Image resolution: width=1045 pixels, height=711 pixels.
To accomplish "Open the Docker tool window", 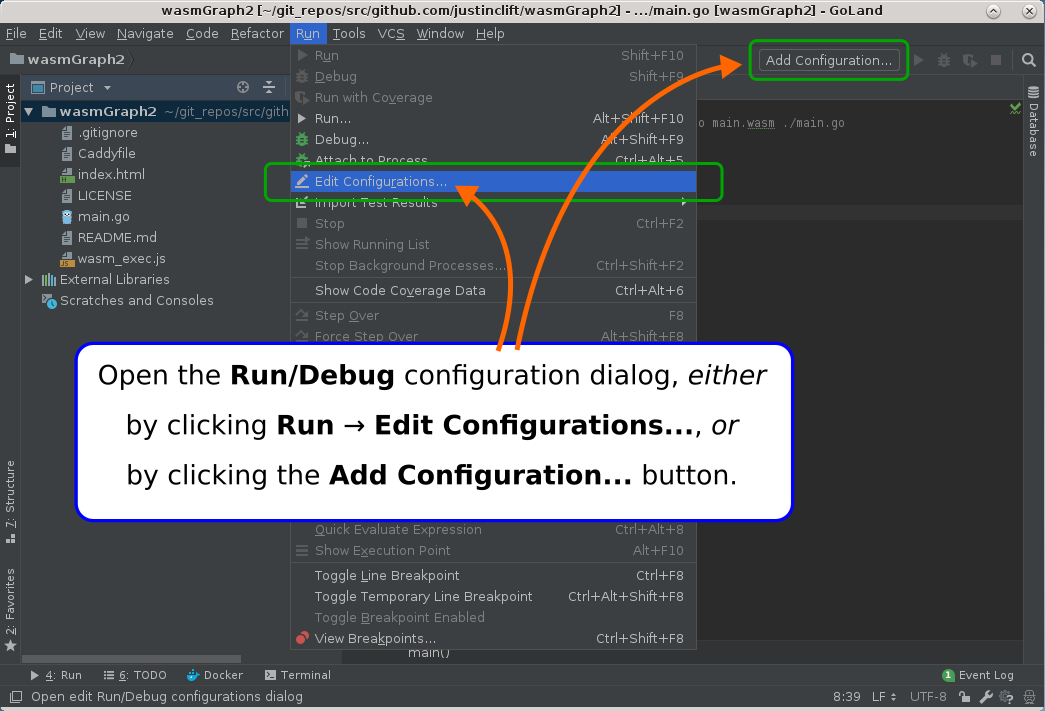I will click(x=215, y=675).
